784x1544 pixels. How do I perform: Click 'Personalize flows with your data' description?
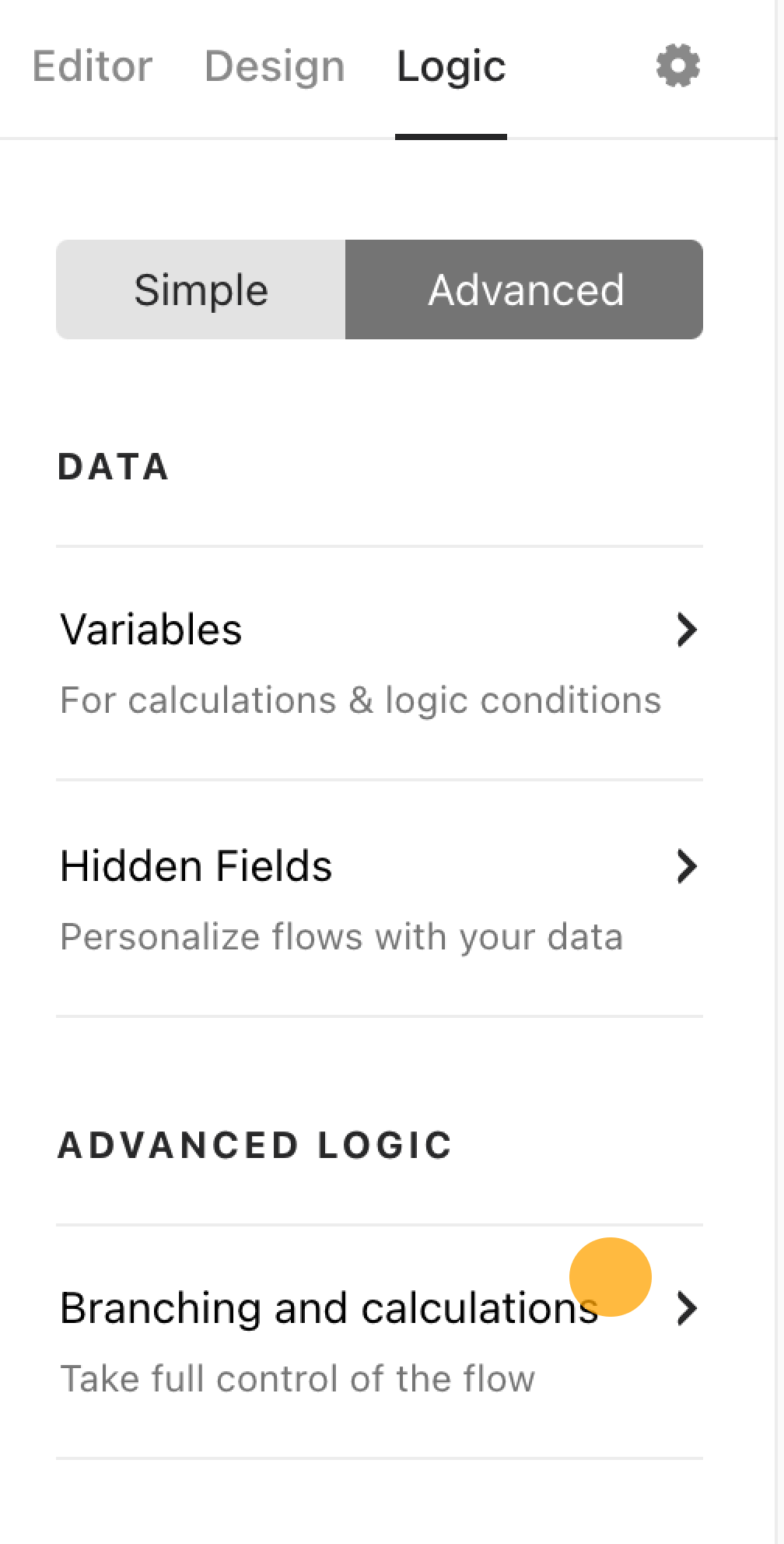(x=341, y=937)
